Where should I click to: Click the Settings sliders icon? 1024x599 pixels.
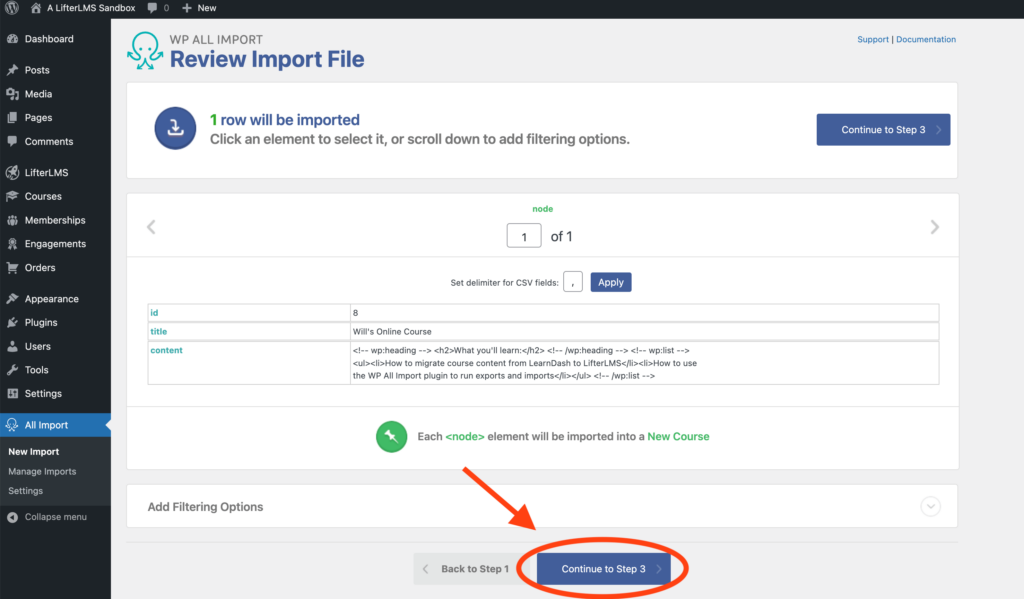(12, 393)
